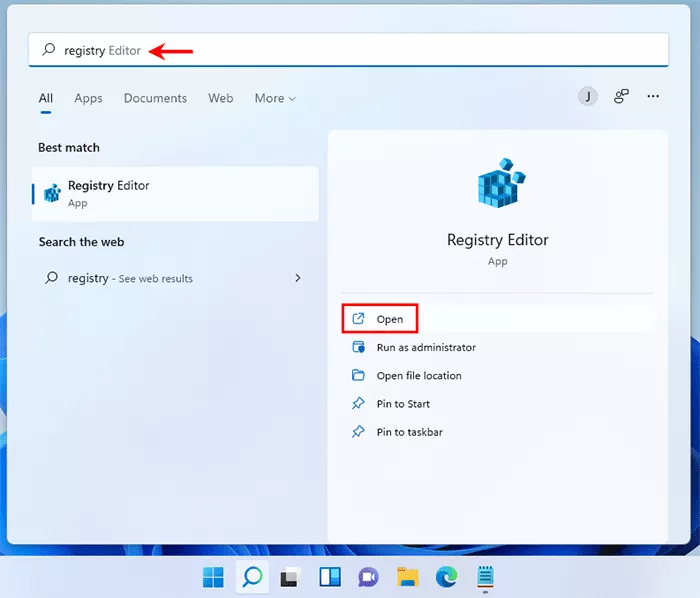Image resolution: width=700 pixels, height=598 pixels.
Task: Click Open for Registry Editor
Action: pyautogui.click(x=389, y=319)
